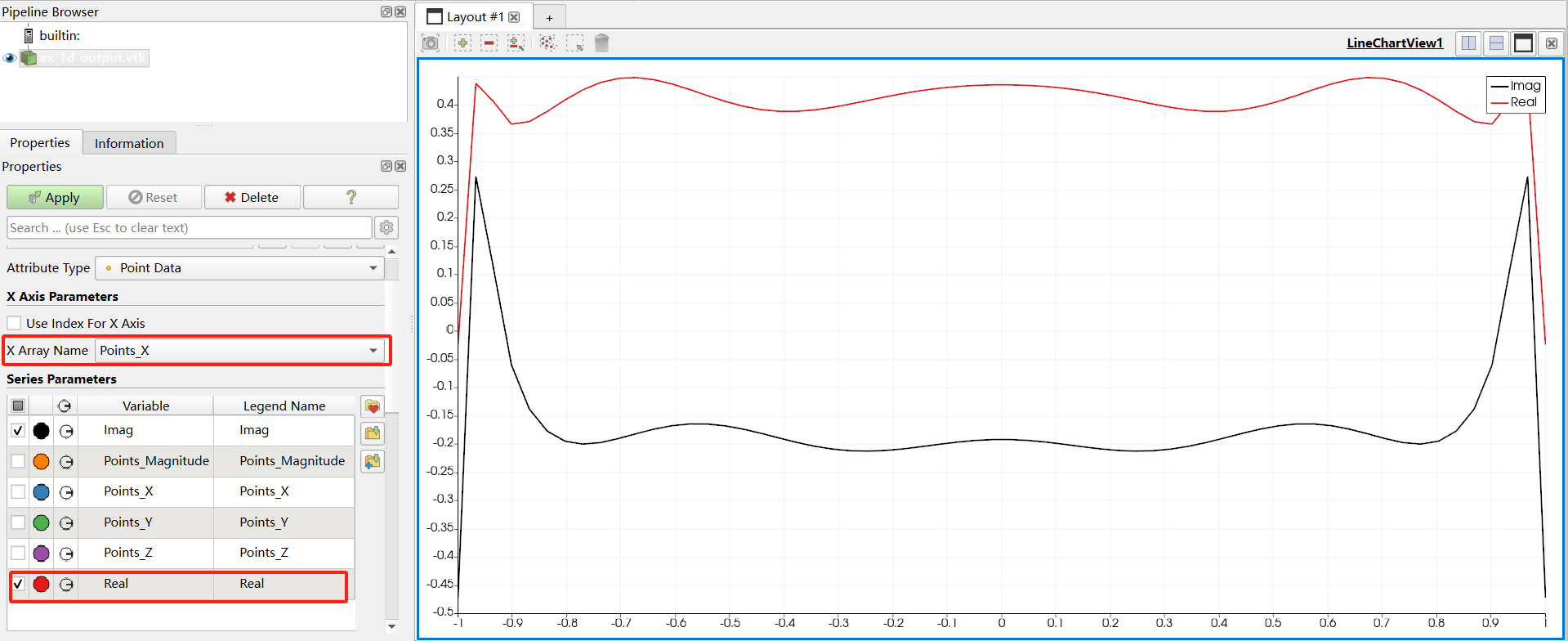Split LineChartView1 horizontally with side-by-side icon

(x=1469, y=43)
